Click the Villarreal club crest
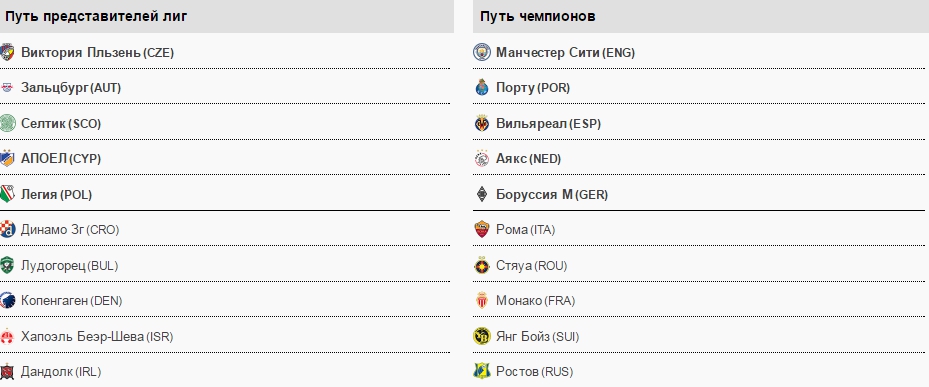Image resolution: width=929 pixels, height=387 pixels. [482, 123]
